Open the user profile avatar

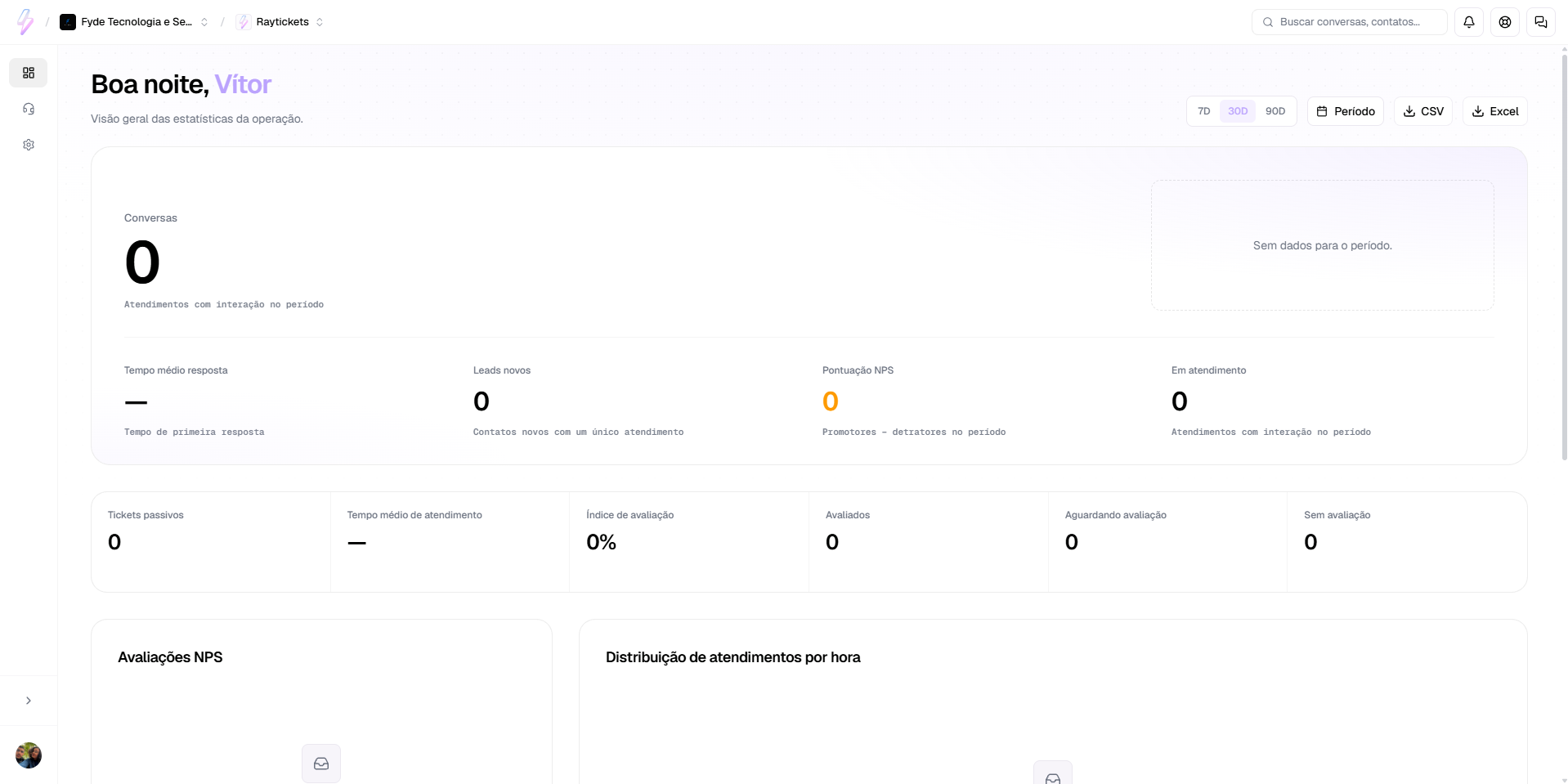(x=29, y=755)
